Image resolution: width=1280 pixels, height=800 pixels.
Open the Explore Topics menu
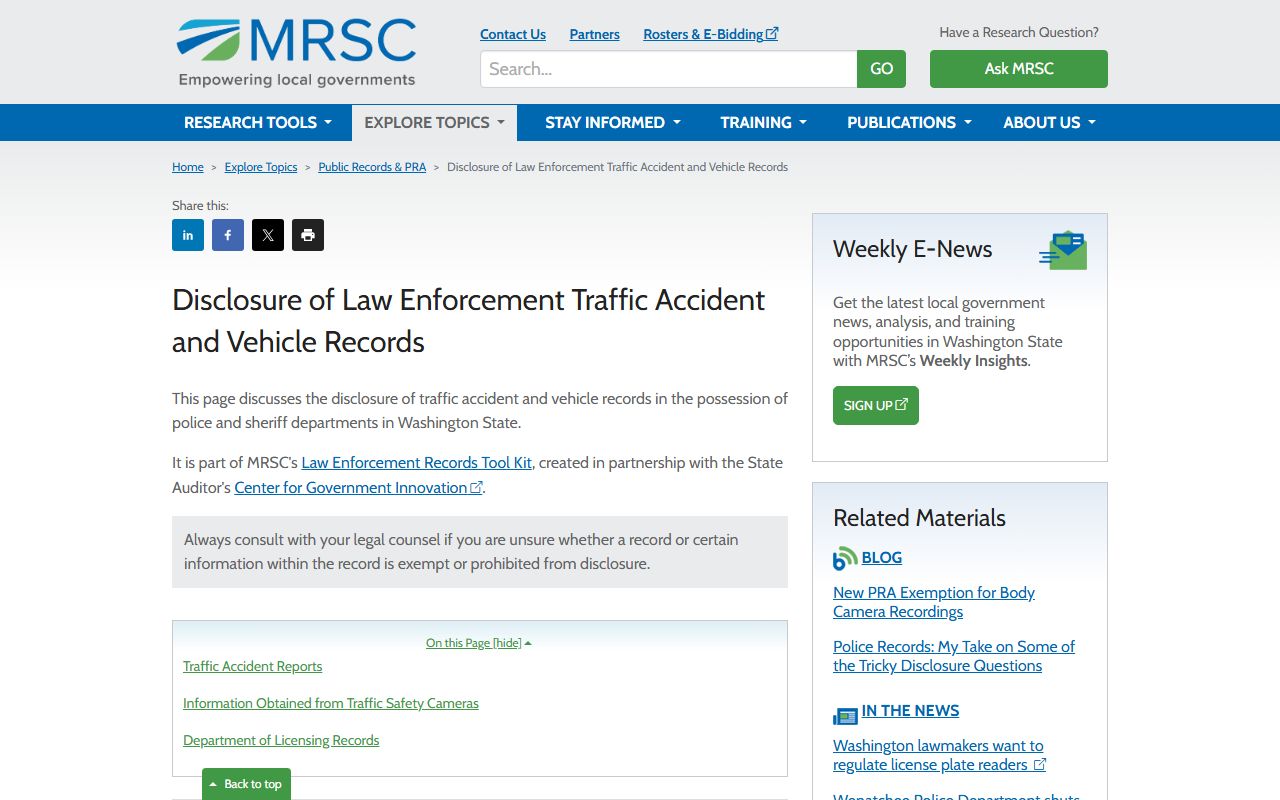click(x=434, y=122)
